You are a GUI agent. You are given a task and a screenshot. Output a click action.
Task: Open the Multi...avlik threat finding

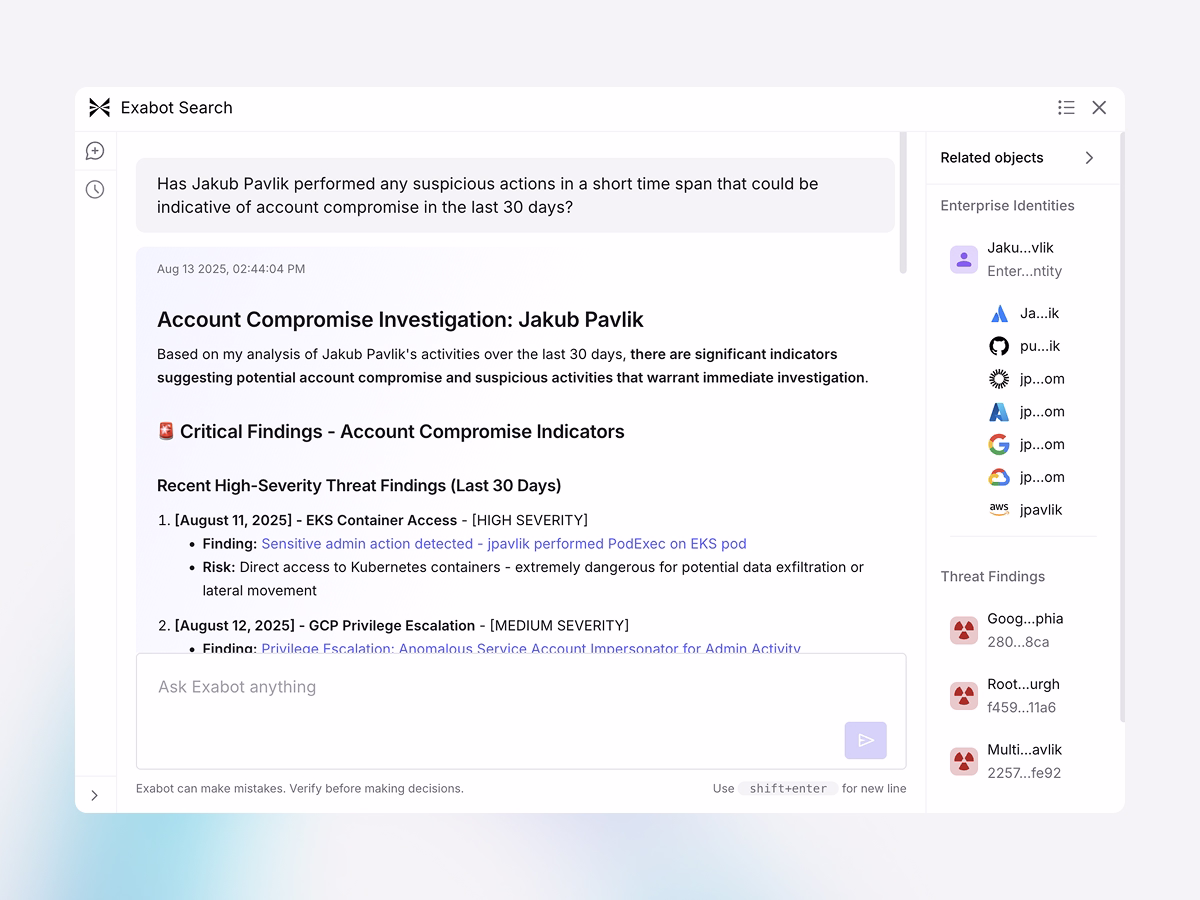click(1006, 761)
